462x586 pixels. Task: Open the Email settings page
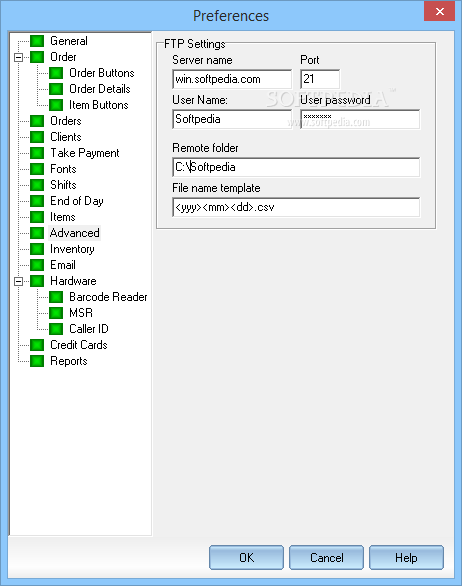click(63, 265)
